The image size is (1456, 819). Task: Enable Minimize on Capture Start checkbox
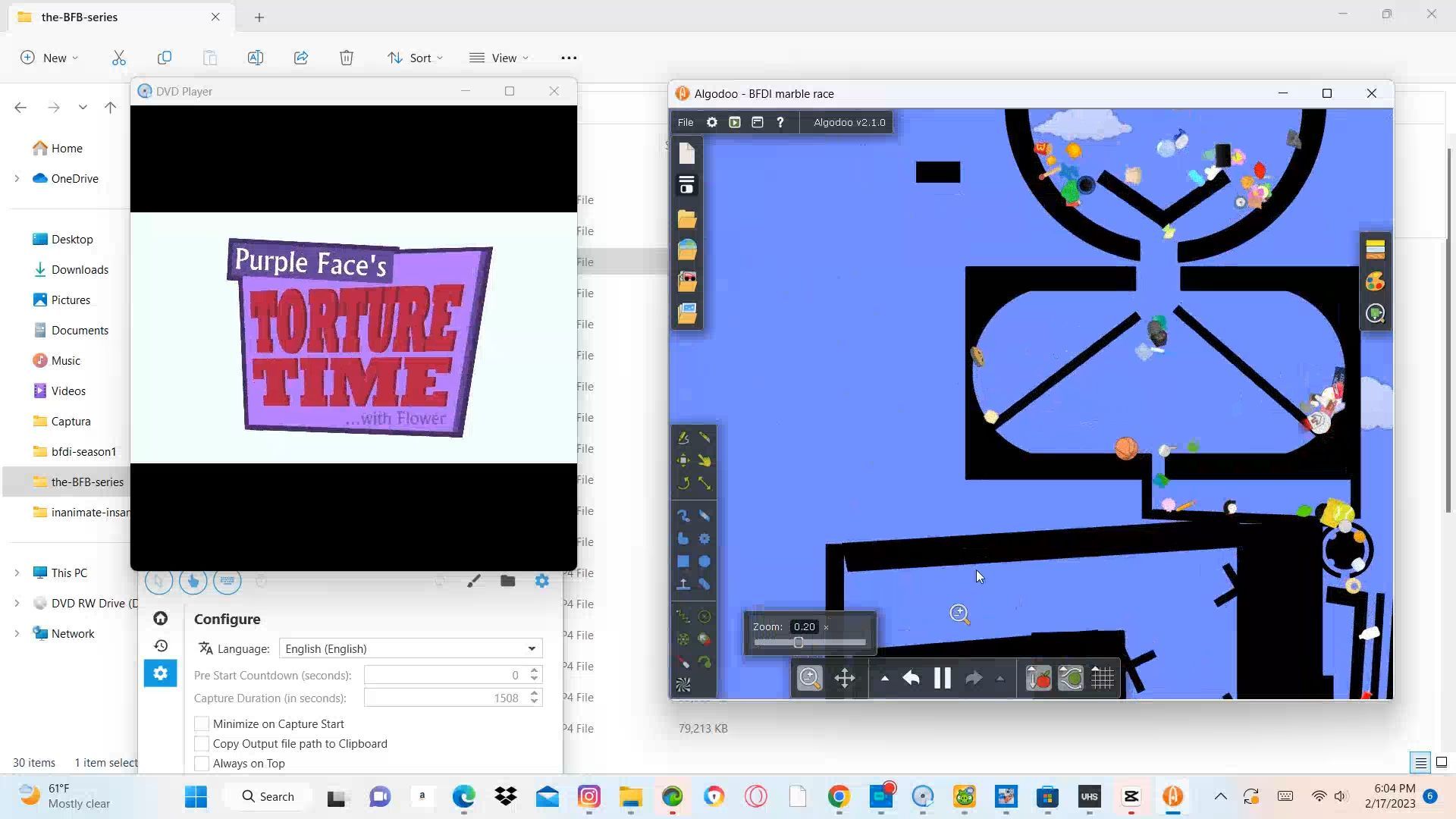tap(202, 724)
